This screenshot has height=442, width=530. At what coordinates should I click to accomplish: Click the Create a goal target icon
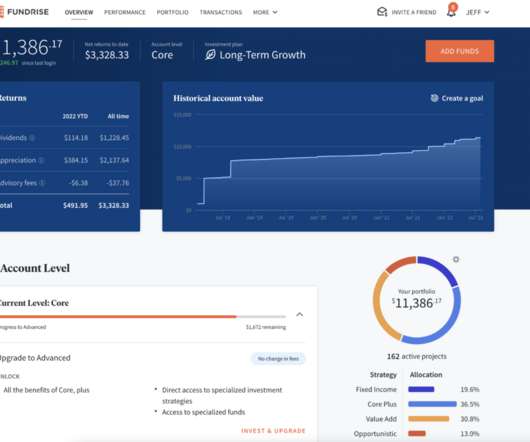pos(434,98)
